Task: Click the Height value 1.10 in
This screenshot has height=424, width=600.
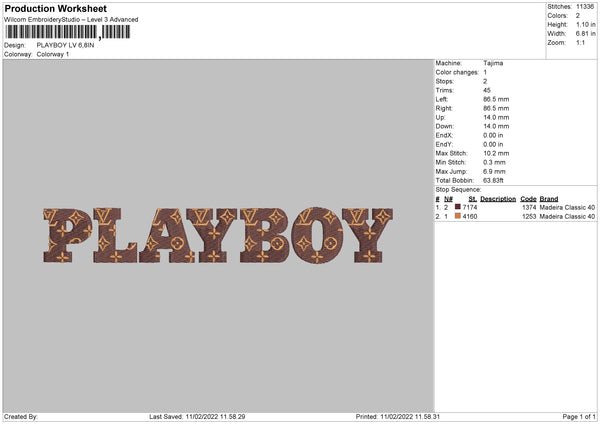Action: pos(586,24)
